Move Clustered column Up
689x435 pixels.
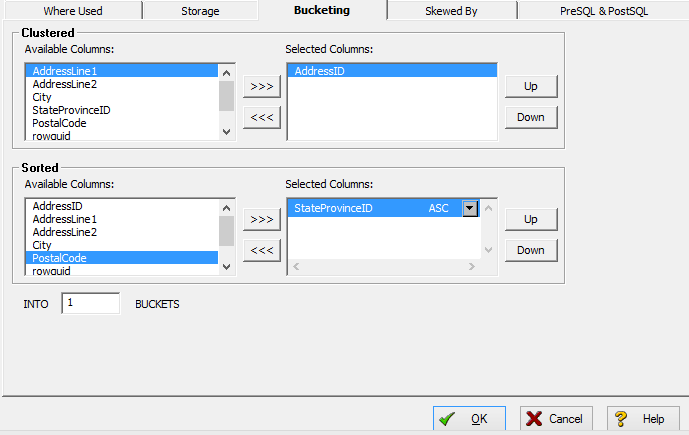[531, 87]
